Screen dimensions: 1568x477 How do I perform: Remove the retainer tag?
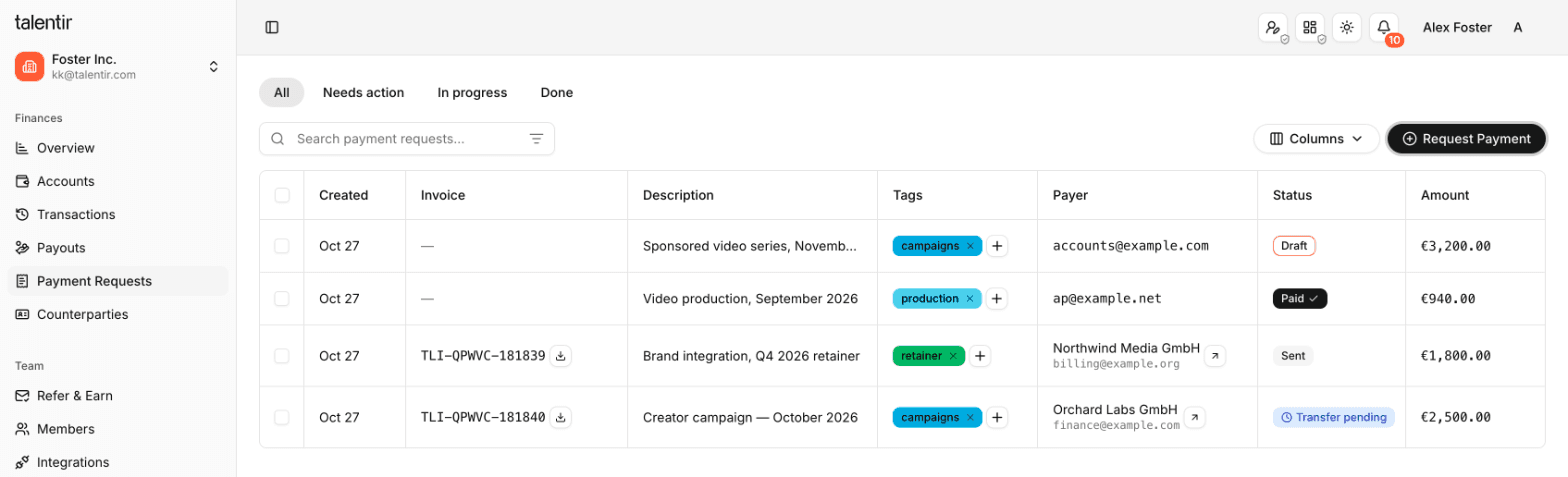coord(953,355)
